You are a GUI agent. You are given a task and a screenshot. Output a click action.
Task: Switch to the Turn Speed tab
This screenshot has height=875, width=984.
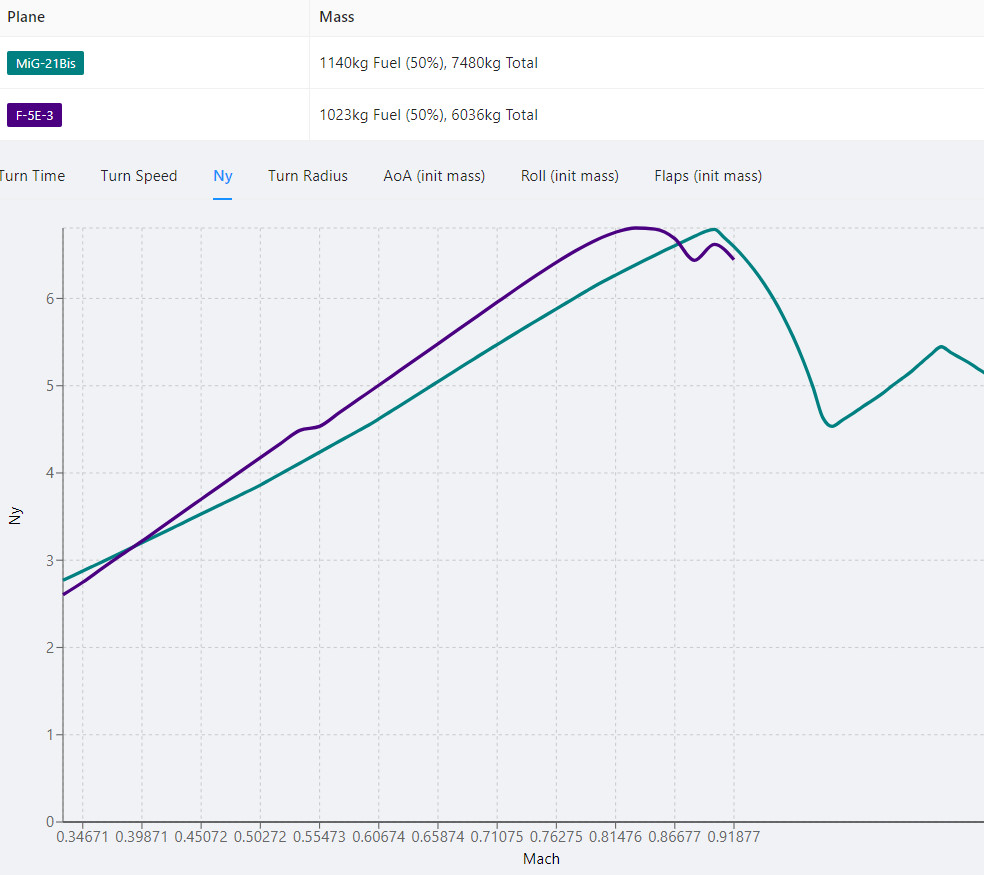139,176
